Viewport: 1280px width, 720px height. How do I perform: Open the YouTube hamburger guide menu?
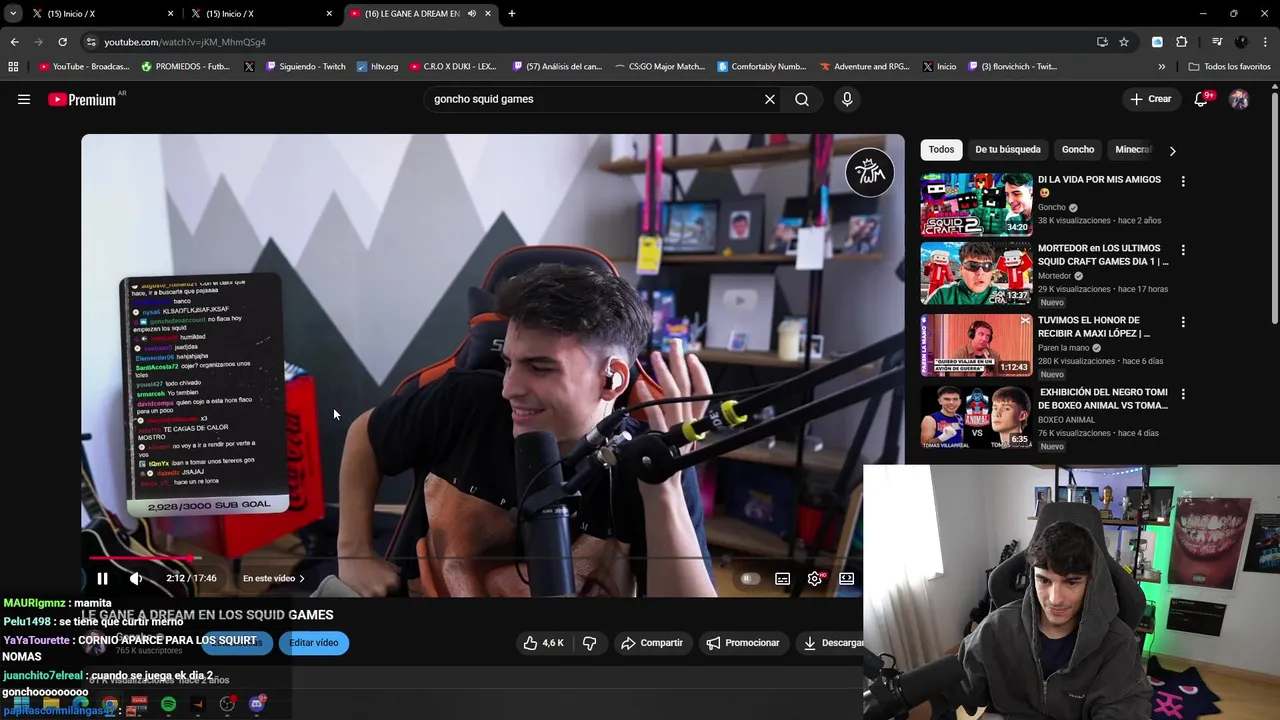point(24,99)
